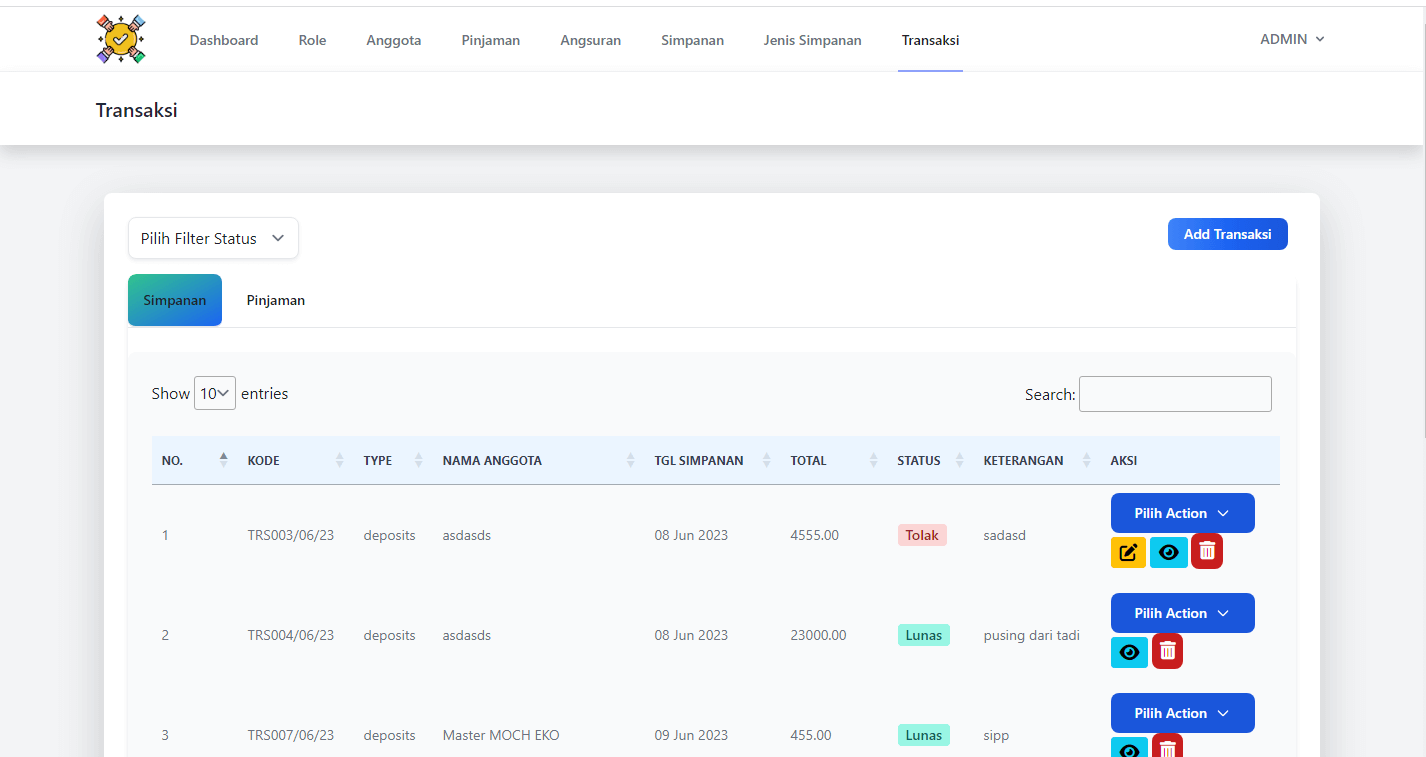The image size is (1426, 757).
Task: Open the Anggota page
Action: point(394,40)
